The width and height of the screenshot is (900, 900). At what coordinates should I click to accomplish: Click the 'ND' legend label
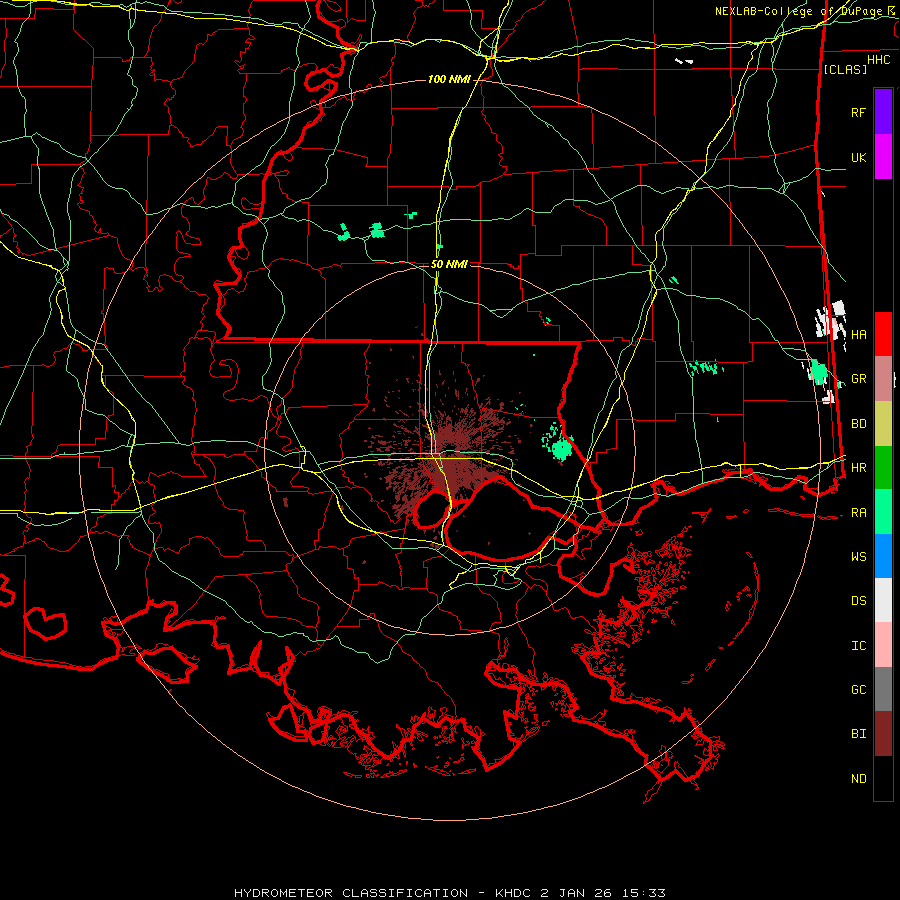click(858, 779)
